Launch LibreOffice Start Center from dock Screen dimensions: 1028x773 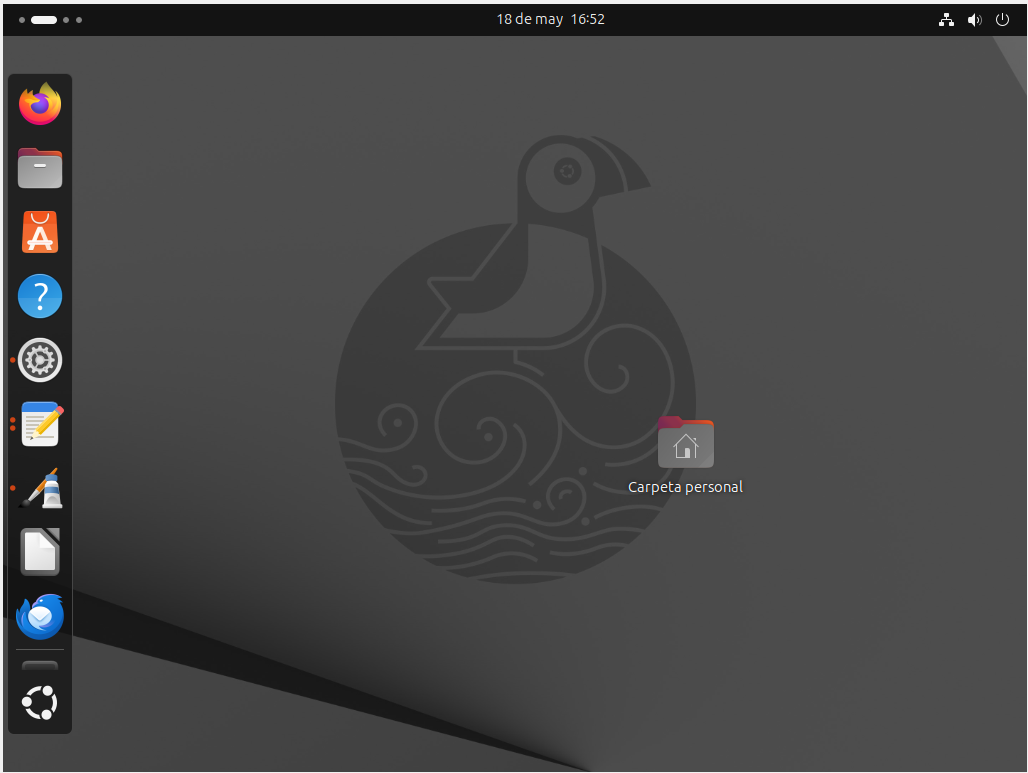[x=40, y=552]
